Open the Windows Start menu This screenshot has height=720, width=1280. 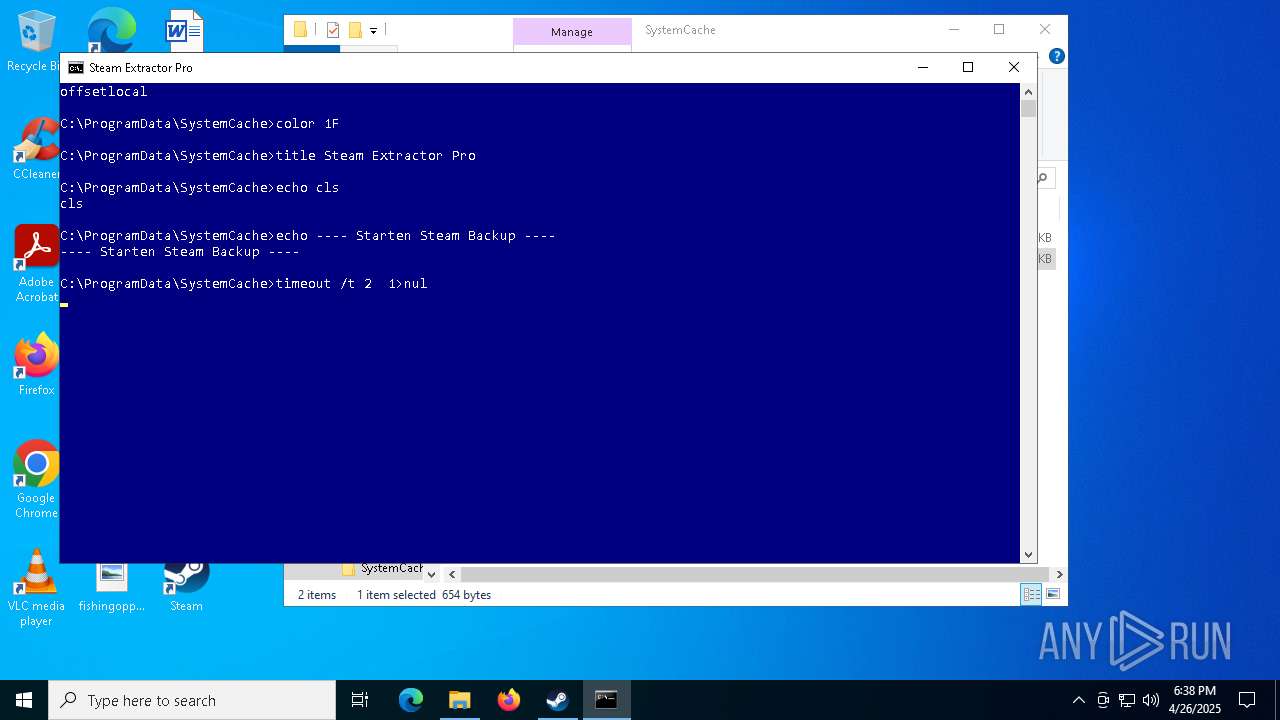click(24, 700)
